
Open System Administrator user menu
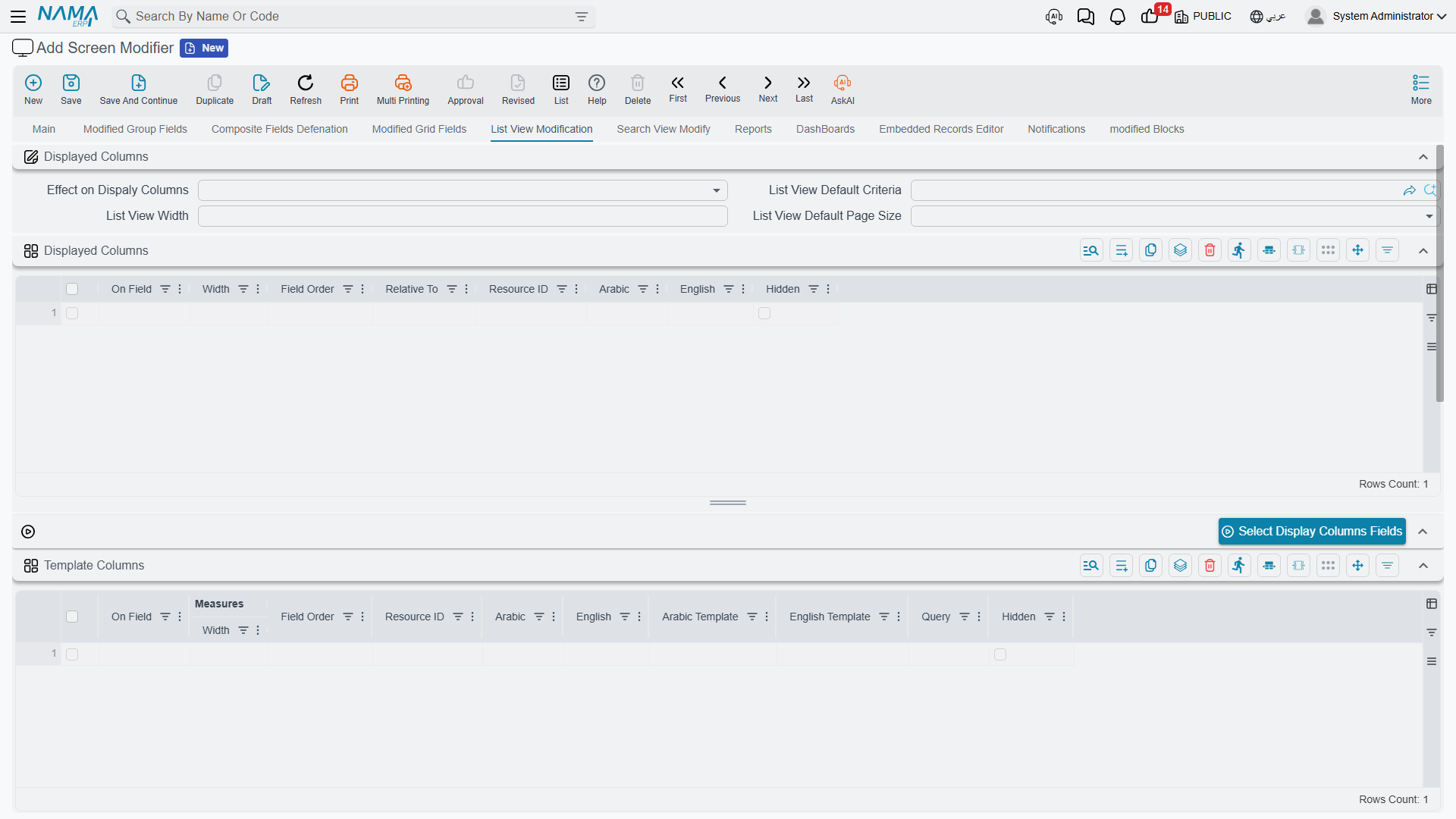click(1376, 16)
